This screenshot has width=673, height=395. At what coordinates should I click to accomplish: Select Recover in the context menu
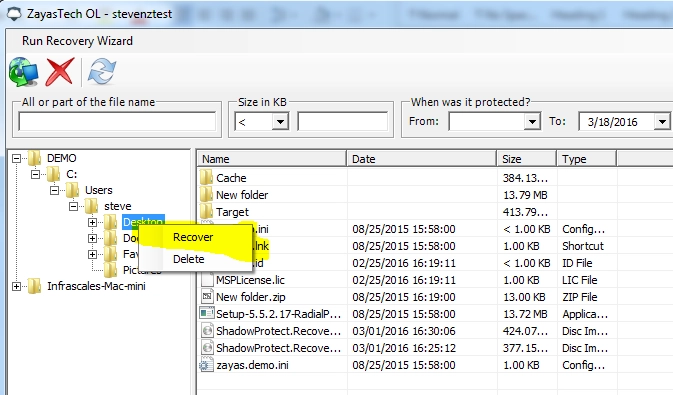tap(193, 237)
